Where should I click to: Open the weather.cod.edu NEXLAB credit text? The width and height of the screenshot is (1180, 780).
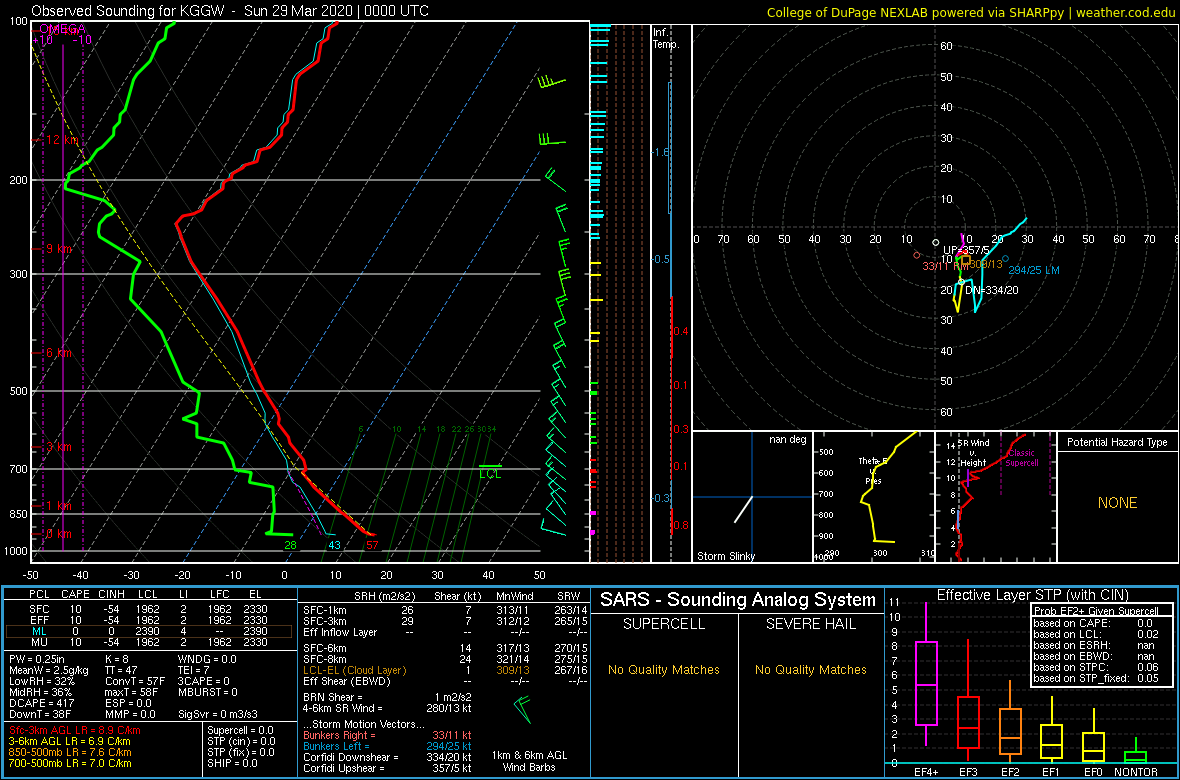click(x=972, y=11)
